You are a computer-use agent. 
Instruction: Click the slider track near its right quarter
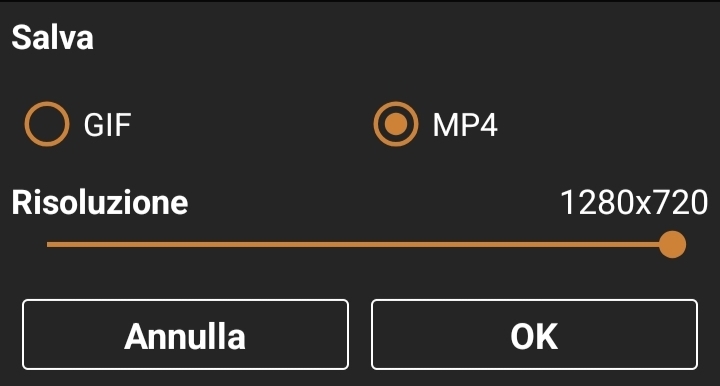[516, 244]
